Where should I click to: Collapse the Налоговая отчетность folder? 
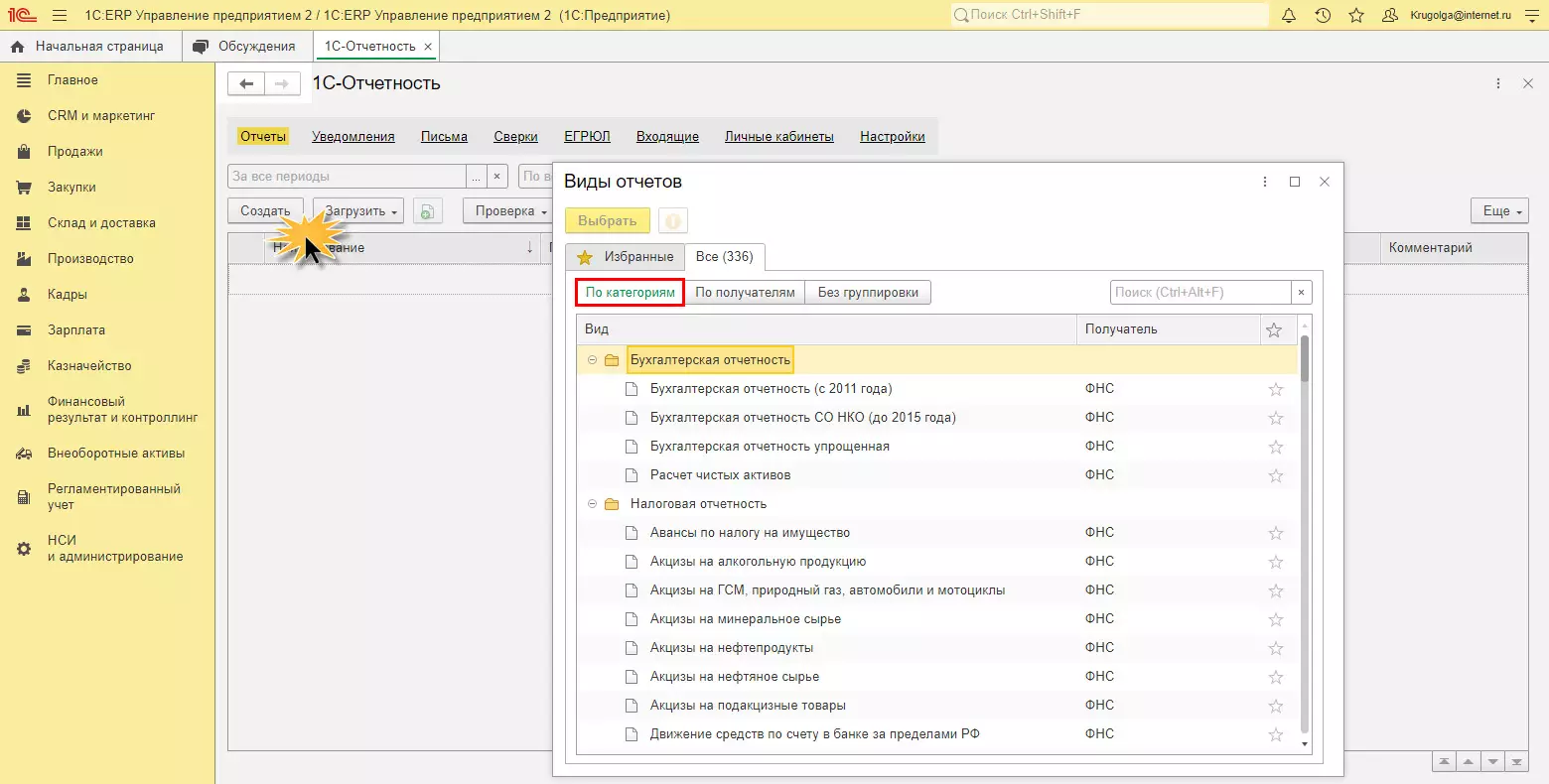point(592,504)
